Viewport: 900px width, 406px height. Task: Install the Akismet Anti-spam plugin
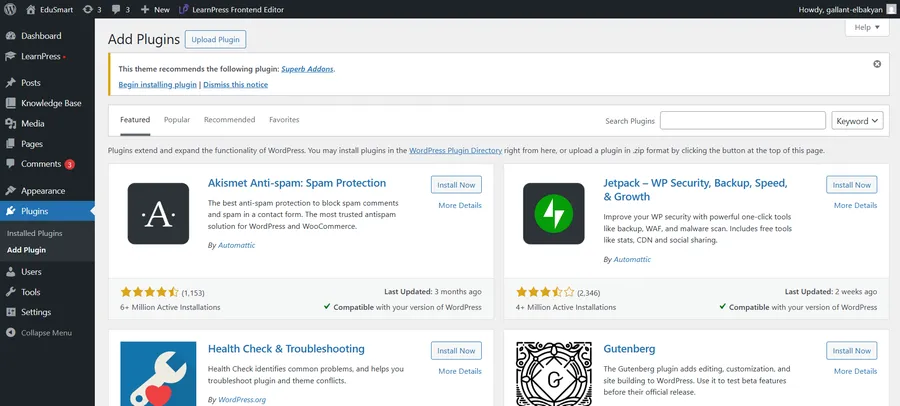click(x=456, y=185)
